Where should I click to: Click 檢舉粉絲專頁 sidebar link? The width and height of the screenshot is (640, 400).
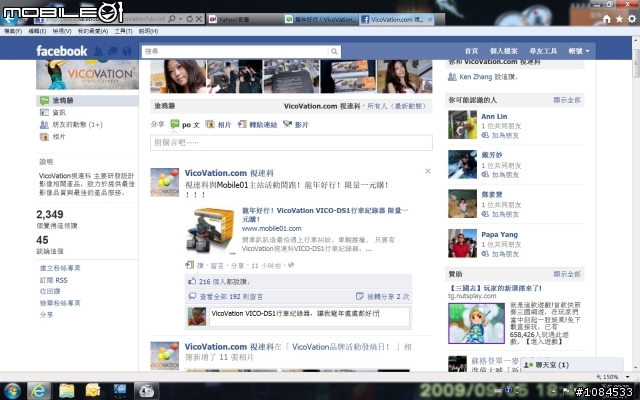pyautogui.click(x=60, y=303)
